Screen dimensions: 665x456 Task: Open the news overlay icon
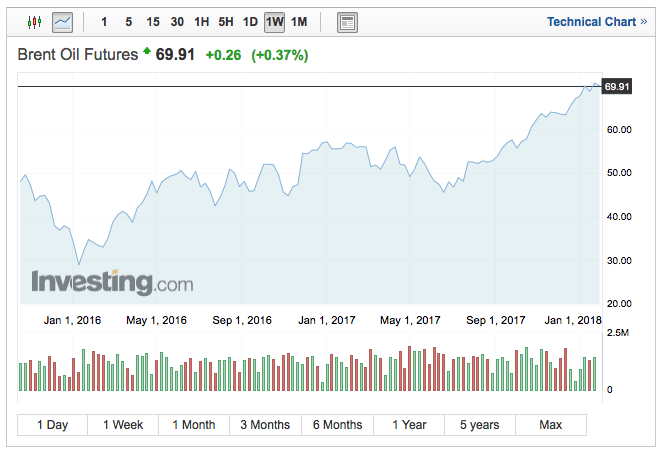[347, 21]
